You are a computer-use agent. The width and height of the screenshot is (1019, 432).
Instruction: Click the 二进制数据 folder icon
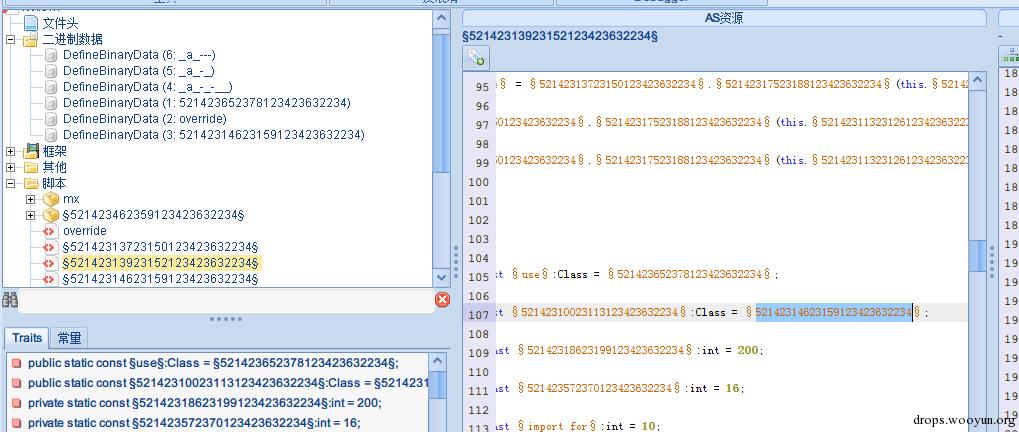[x=31, y=40]
